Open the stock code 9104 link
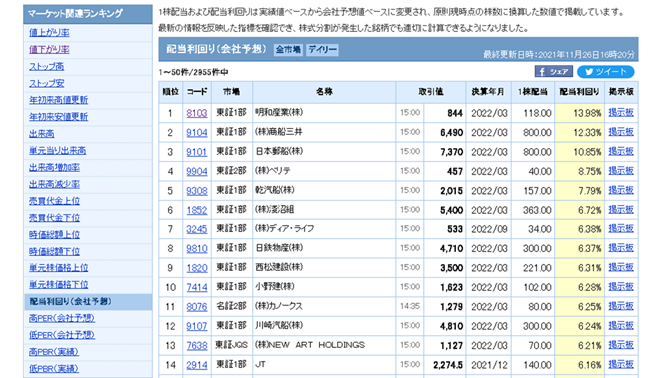 [x=197, y=133]
